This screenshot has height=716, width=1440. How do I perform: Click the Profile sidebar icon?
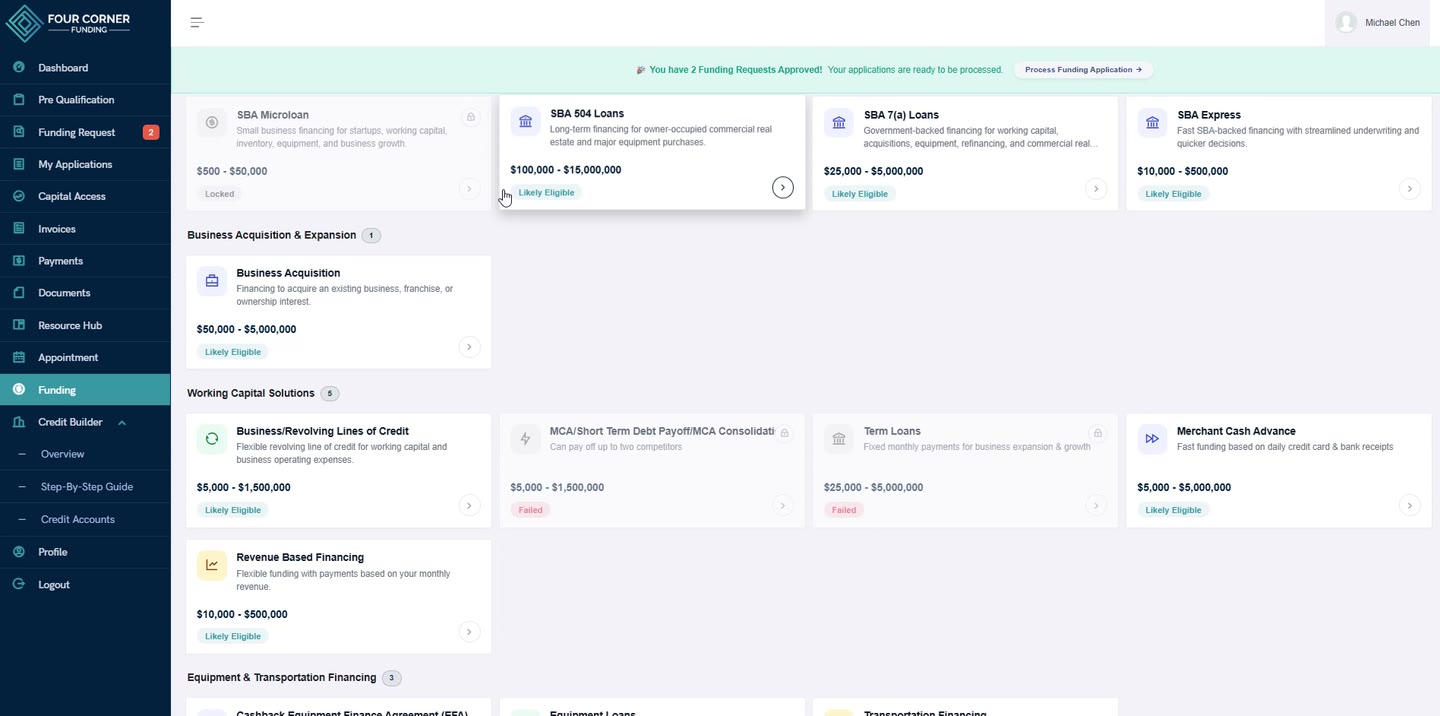tap(19, 552)
